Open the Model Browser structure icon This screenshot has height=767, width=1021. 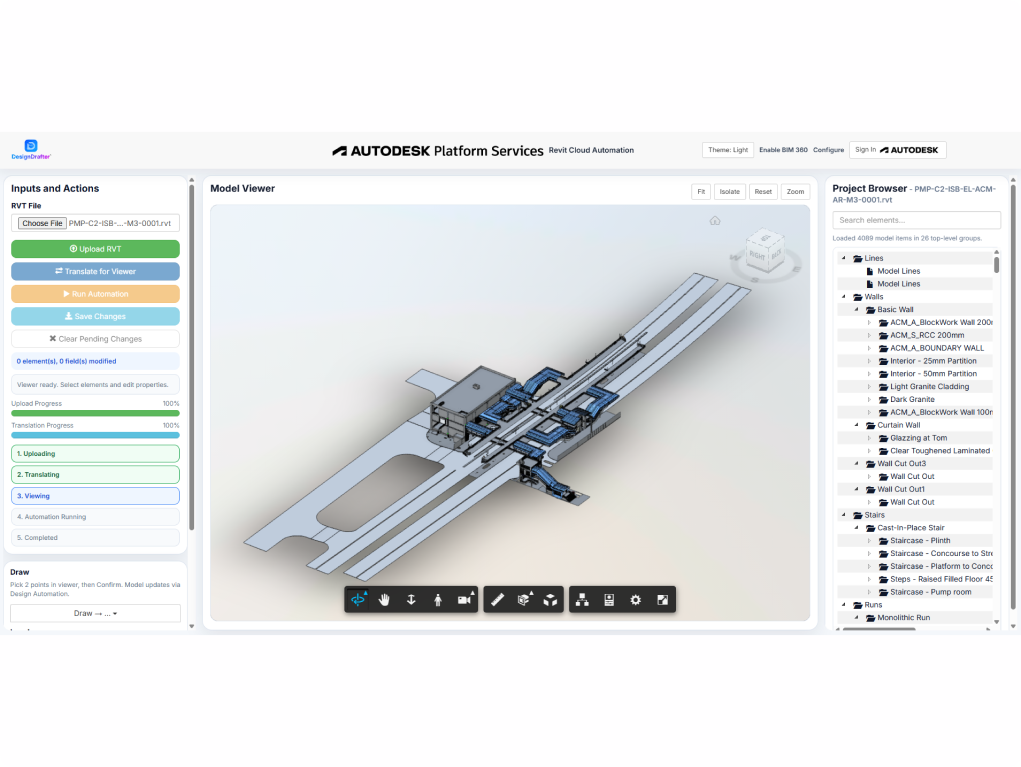coord(583,600)
